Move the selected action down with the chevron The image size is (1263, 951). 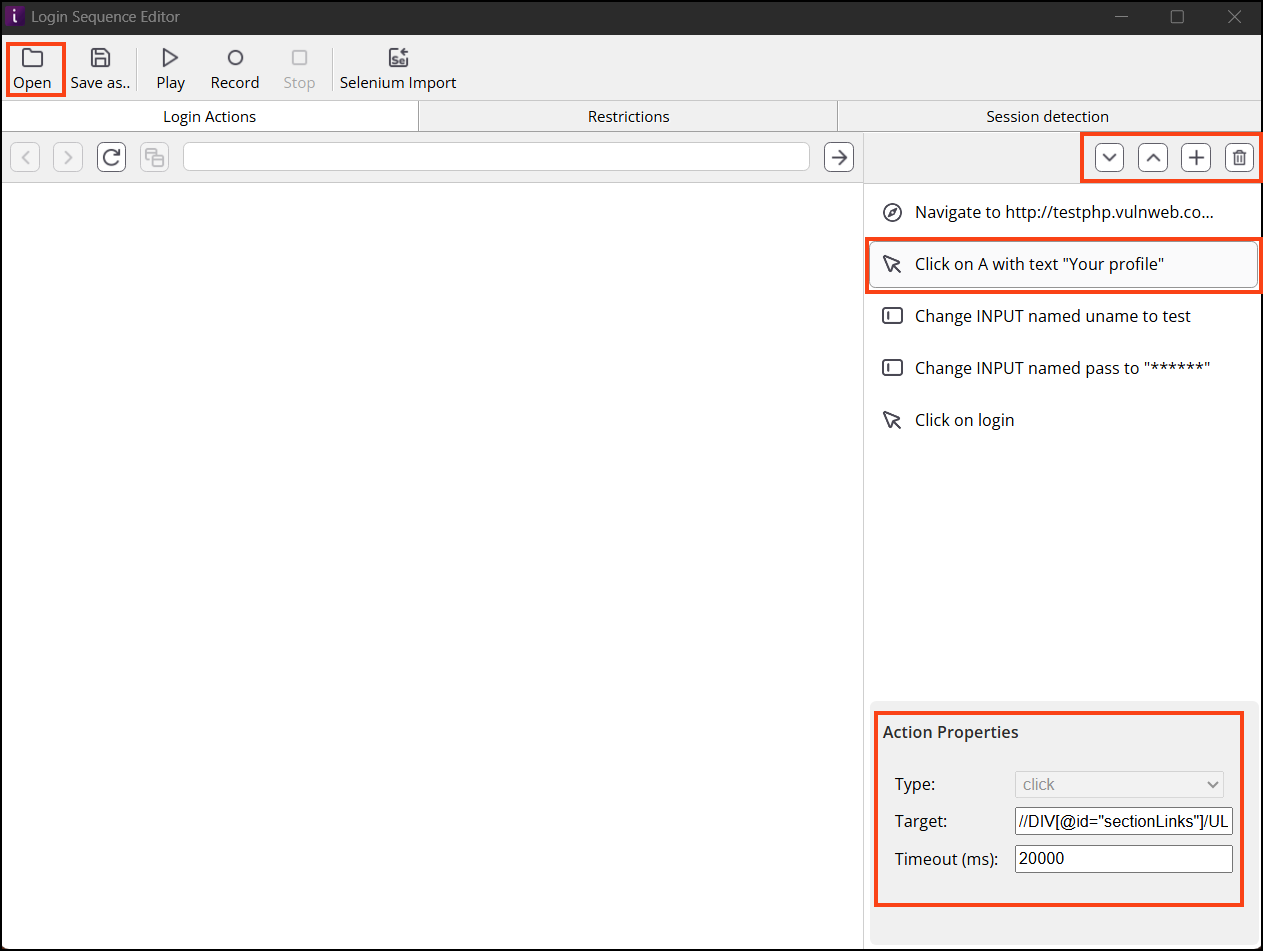pos(1109,157)
